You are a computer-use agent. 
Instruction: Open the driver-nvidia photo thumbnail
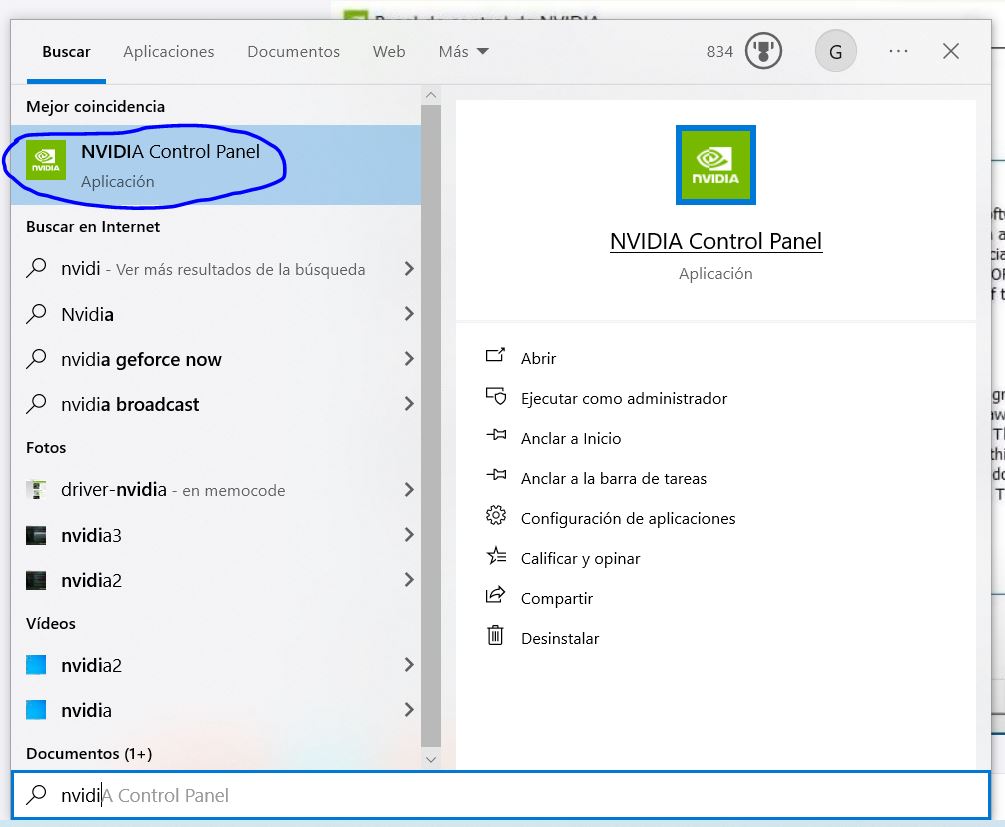(x=37, y=490)
